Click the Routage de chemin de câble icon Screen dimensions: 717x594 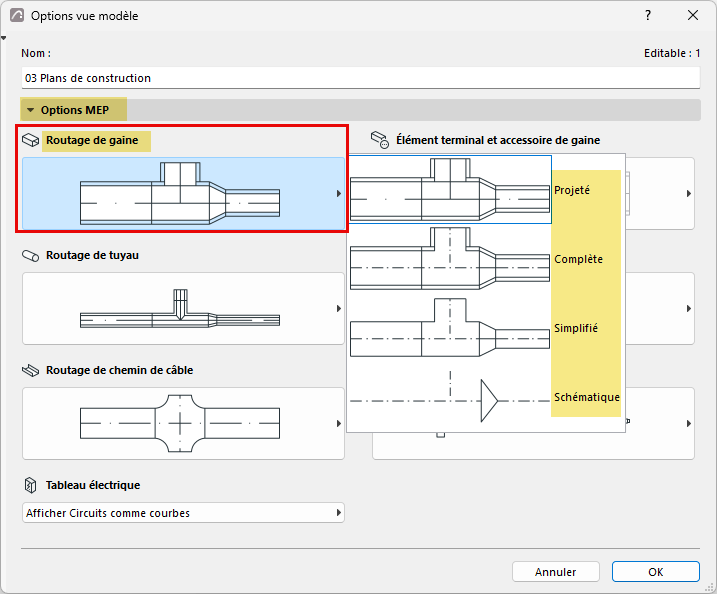[x=31, y=370]
